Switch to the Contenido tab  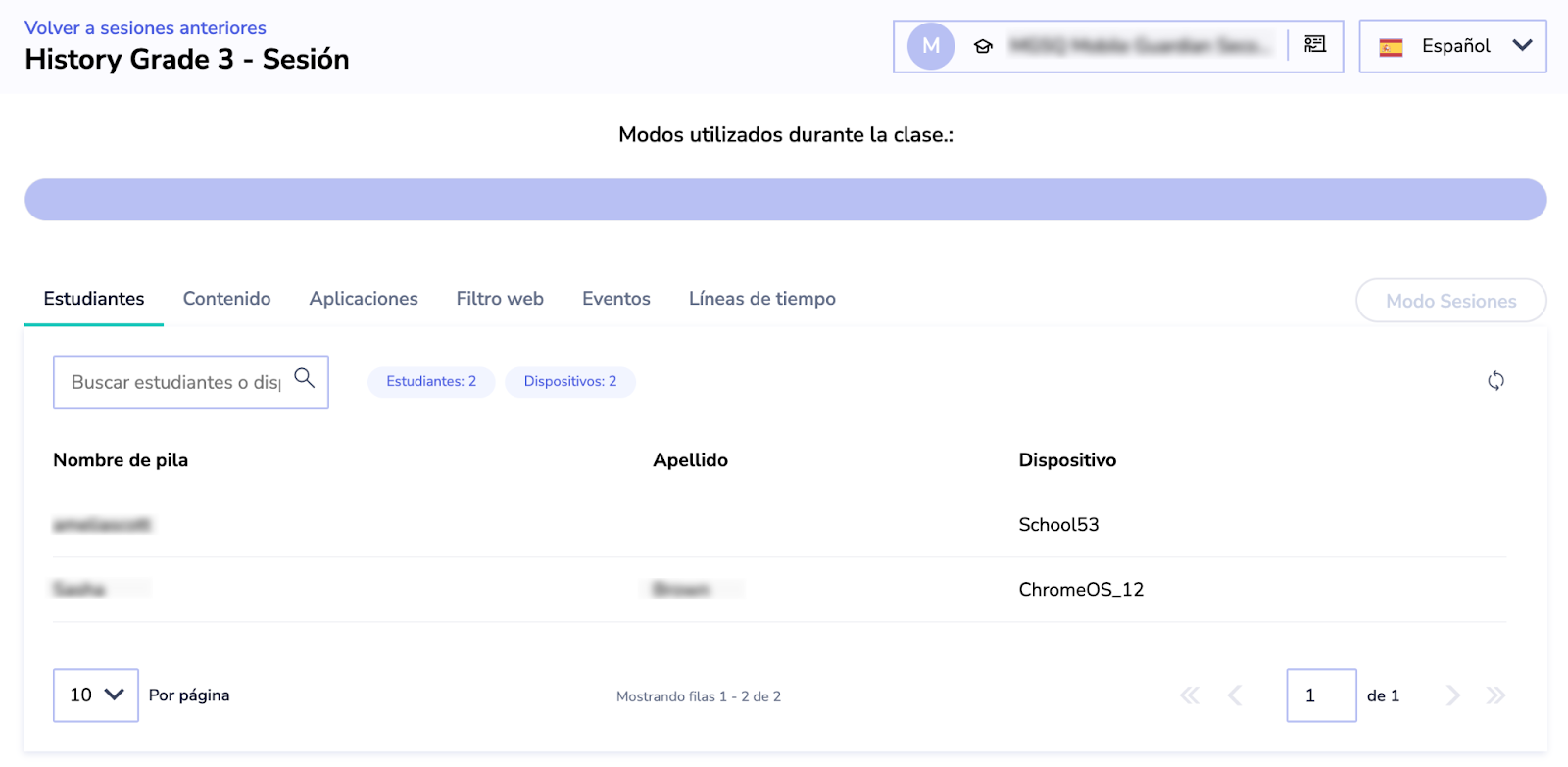[226, 299]
